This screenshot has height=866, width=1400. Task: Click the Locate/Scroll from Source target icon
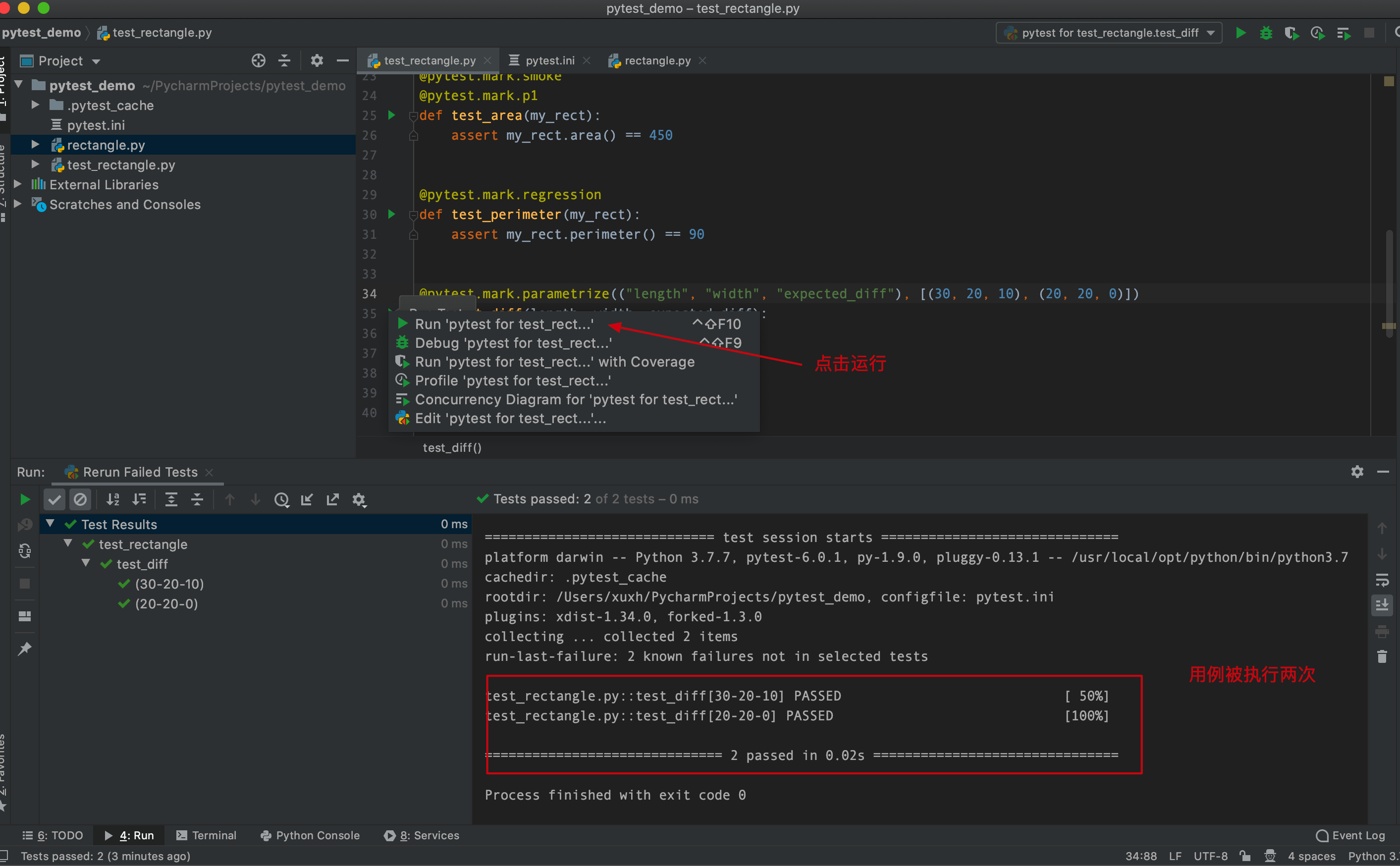[x=258, y=60]
